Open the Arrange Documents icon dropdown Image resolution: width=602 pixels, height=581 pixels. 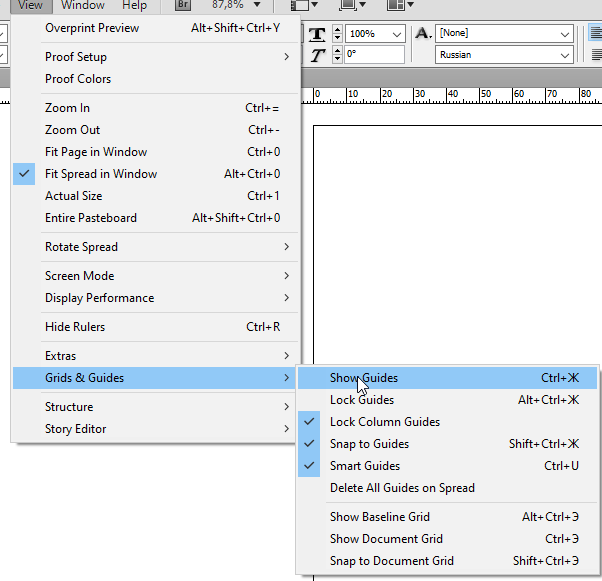point(400,5)
